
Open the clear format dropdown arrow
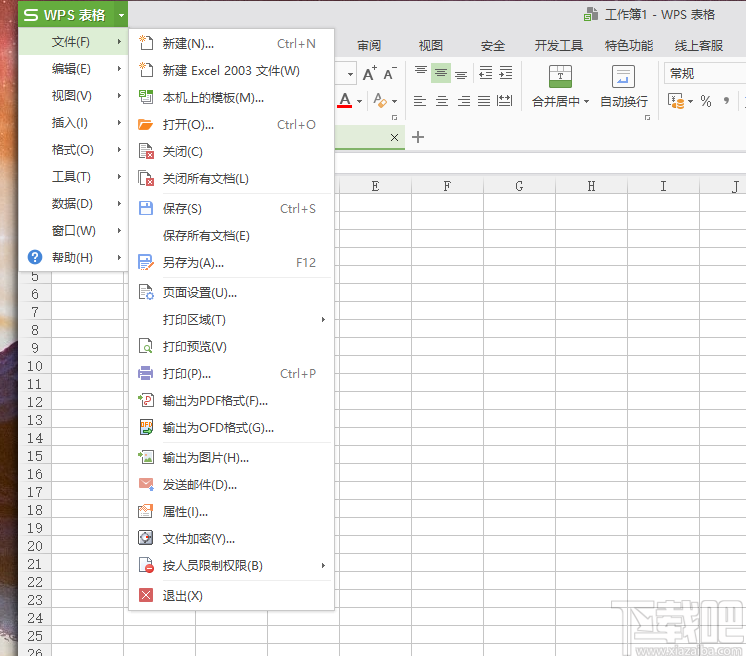point(394,101)
